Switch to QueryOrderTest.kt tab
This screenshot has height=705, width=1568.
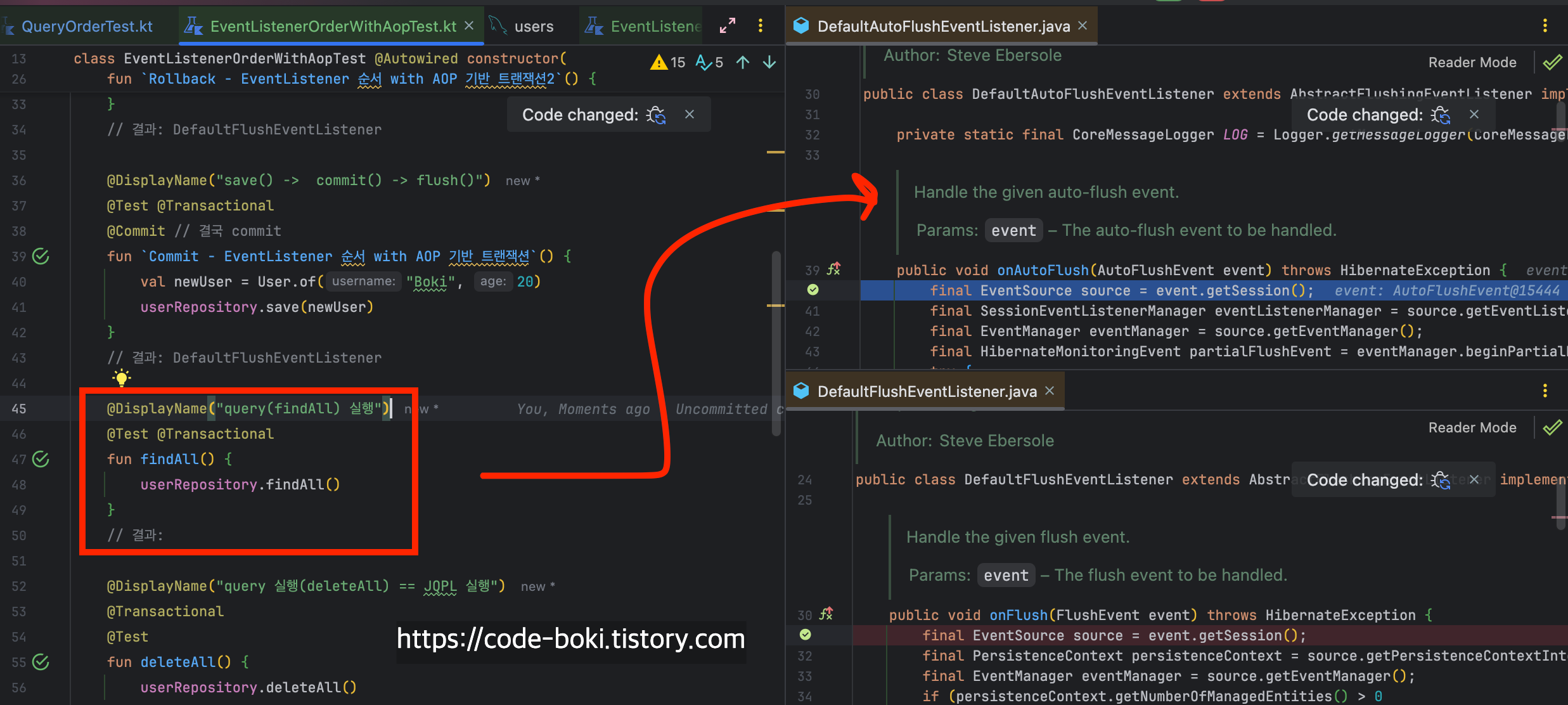tap(87, 26)
